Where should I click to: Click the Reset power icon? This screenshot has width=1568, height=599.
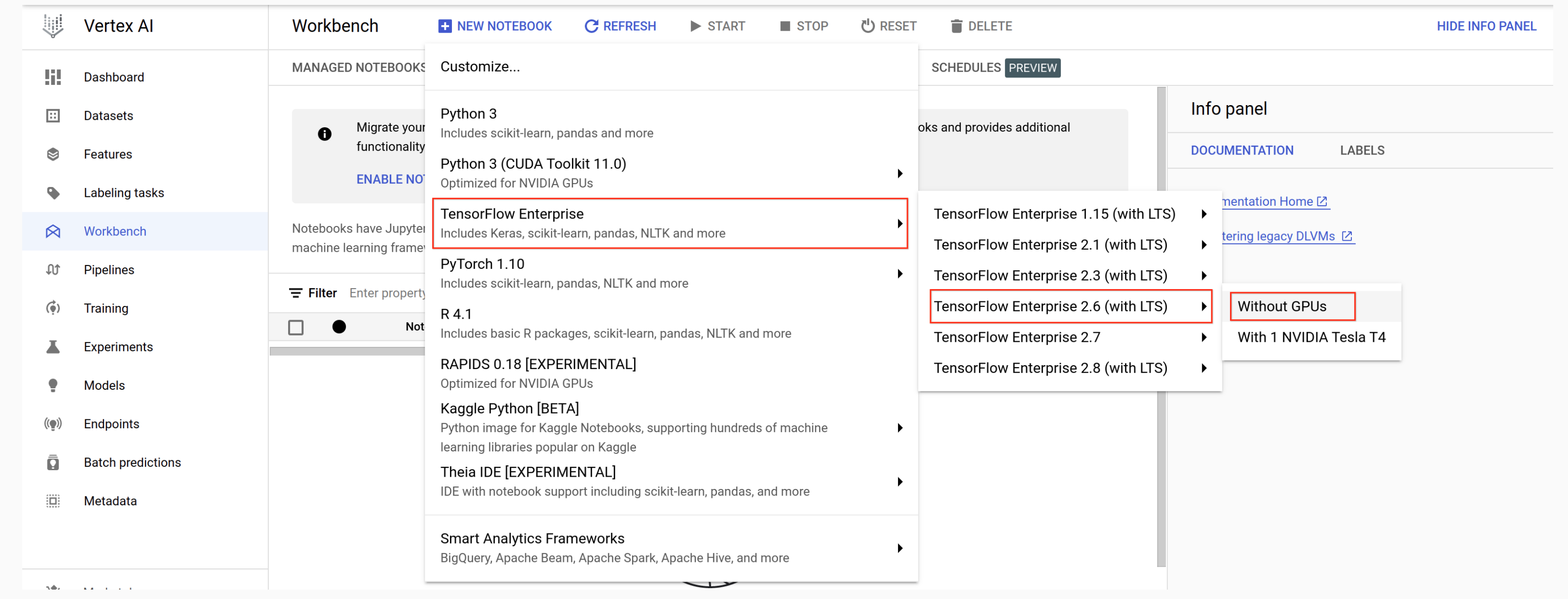[868, 26]
